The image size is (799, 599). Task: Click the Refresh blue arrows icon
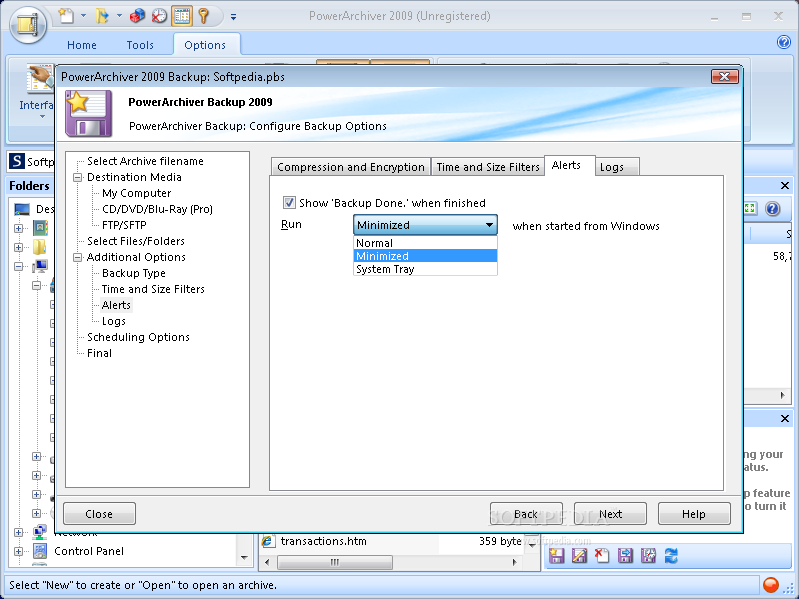coord(671,555)
